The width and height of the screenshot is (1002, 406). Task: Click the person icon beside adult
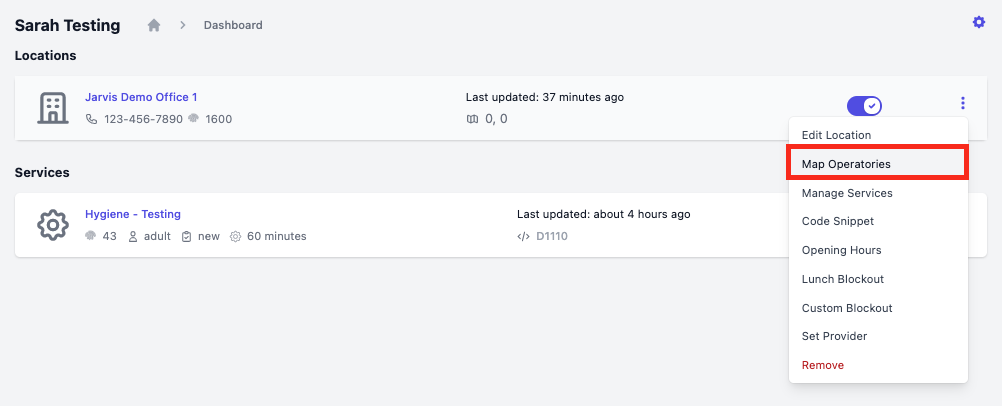(x=133, y=237)
